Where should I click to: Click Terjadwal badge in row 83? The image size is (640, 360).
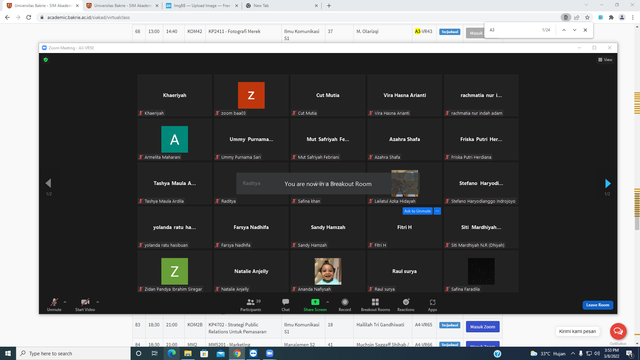(x=449, y=325)
